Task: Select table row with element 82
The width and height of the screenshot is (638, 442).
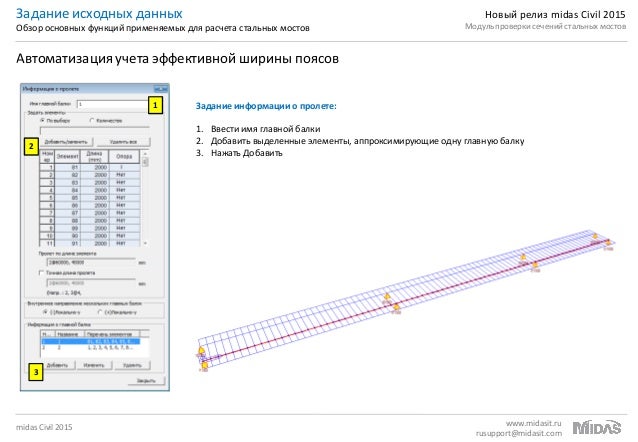Action: (90, 175)
